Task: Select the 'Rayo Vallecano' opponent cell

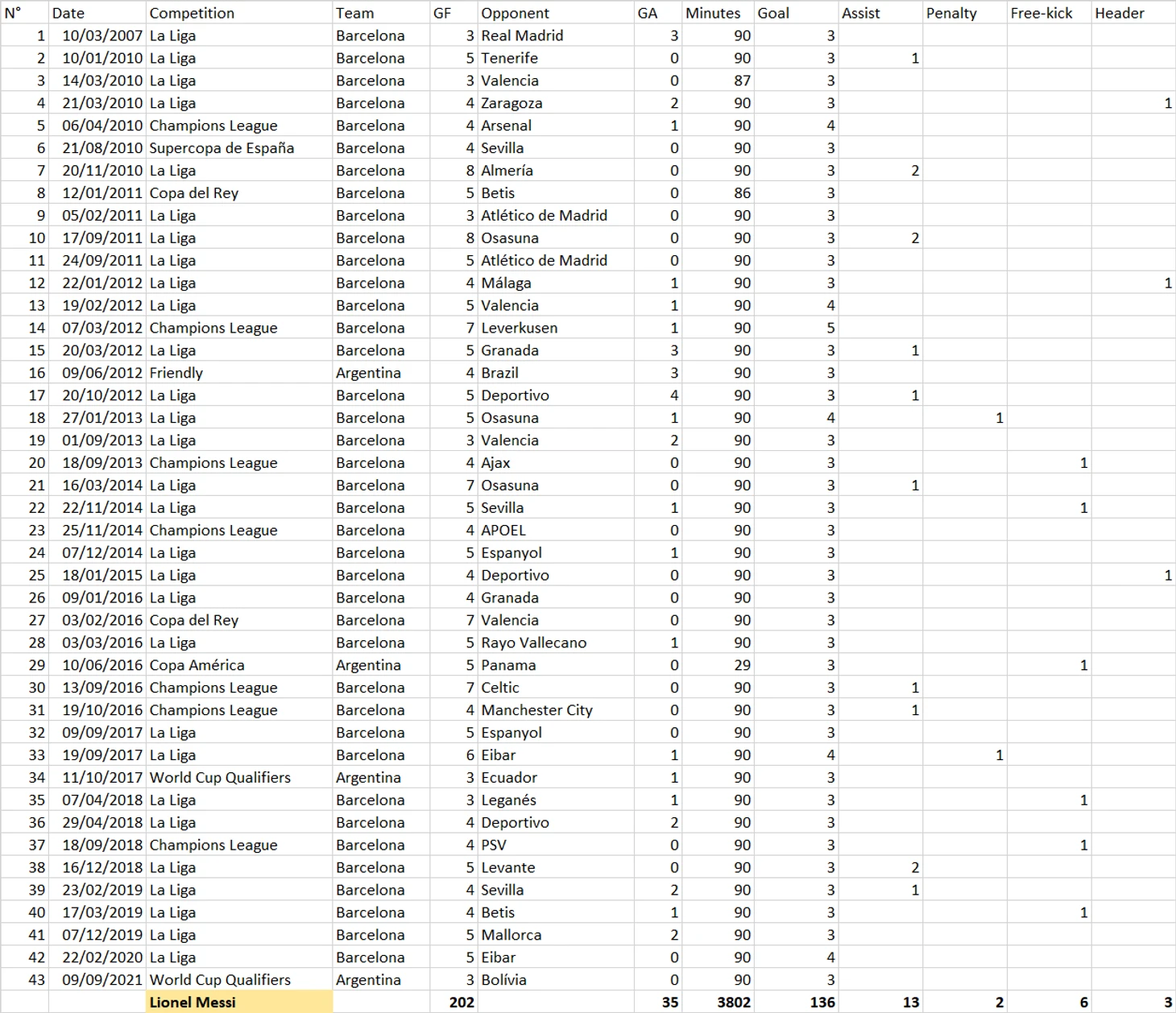Action: point(556,643)
